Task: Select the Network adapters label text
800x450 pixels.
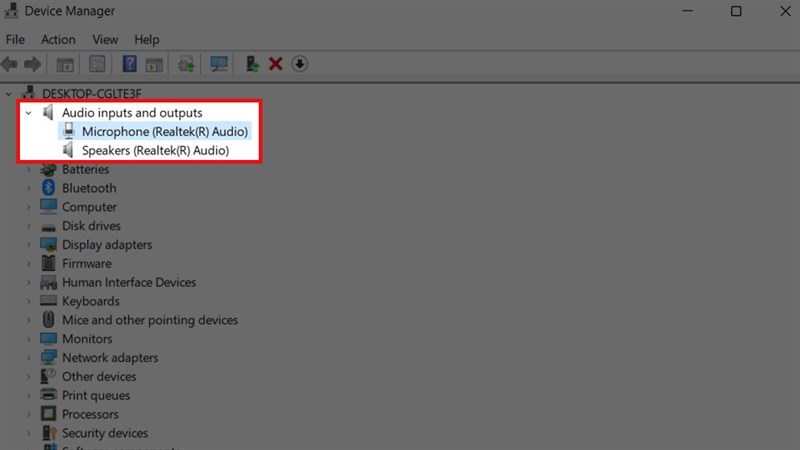Action: pos(110,358)
